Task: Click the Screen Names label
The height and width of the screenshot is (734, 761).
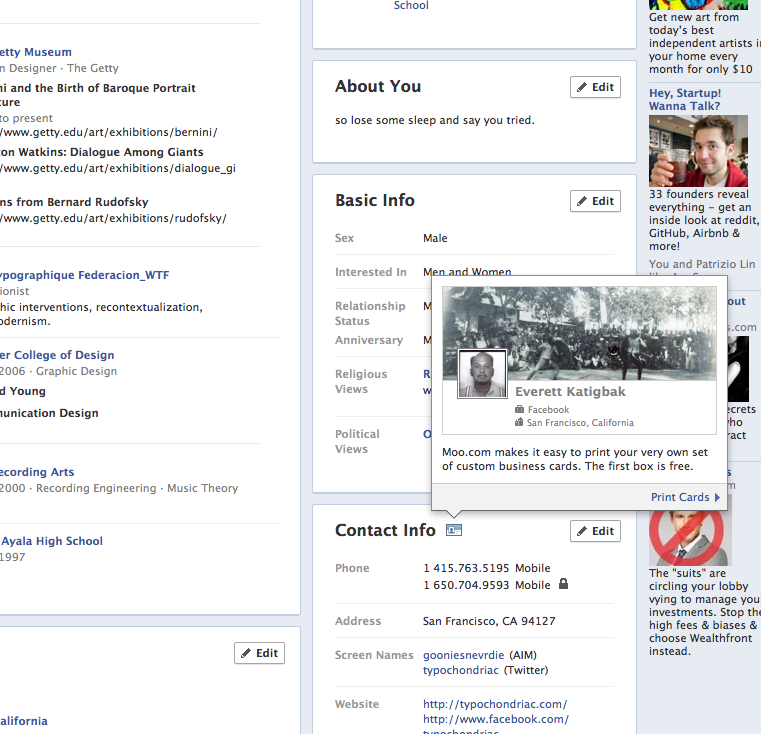Action: pos(374,655)
